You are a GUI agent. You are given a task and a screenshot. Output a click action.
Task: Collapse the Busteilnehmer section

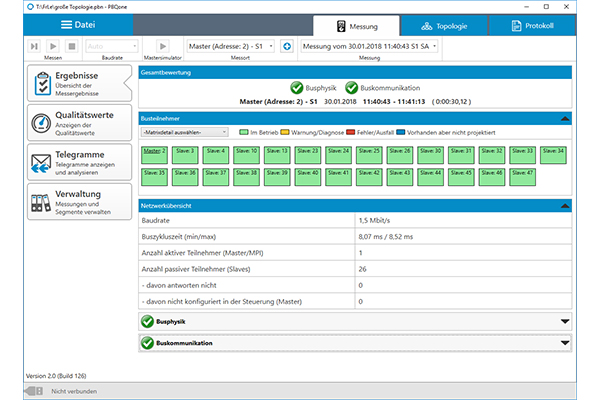pos(565,119)
